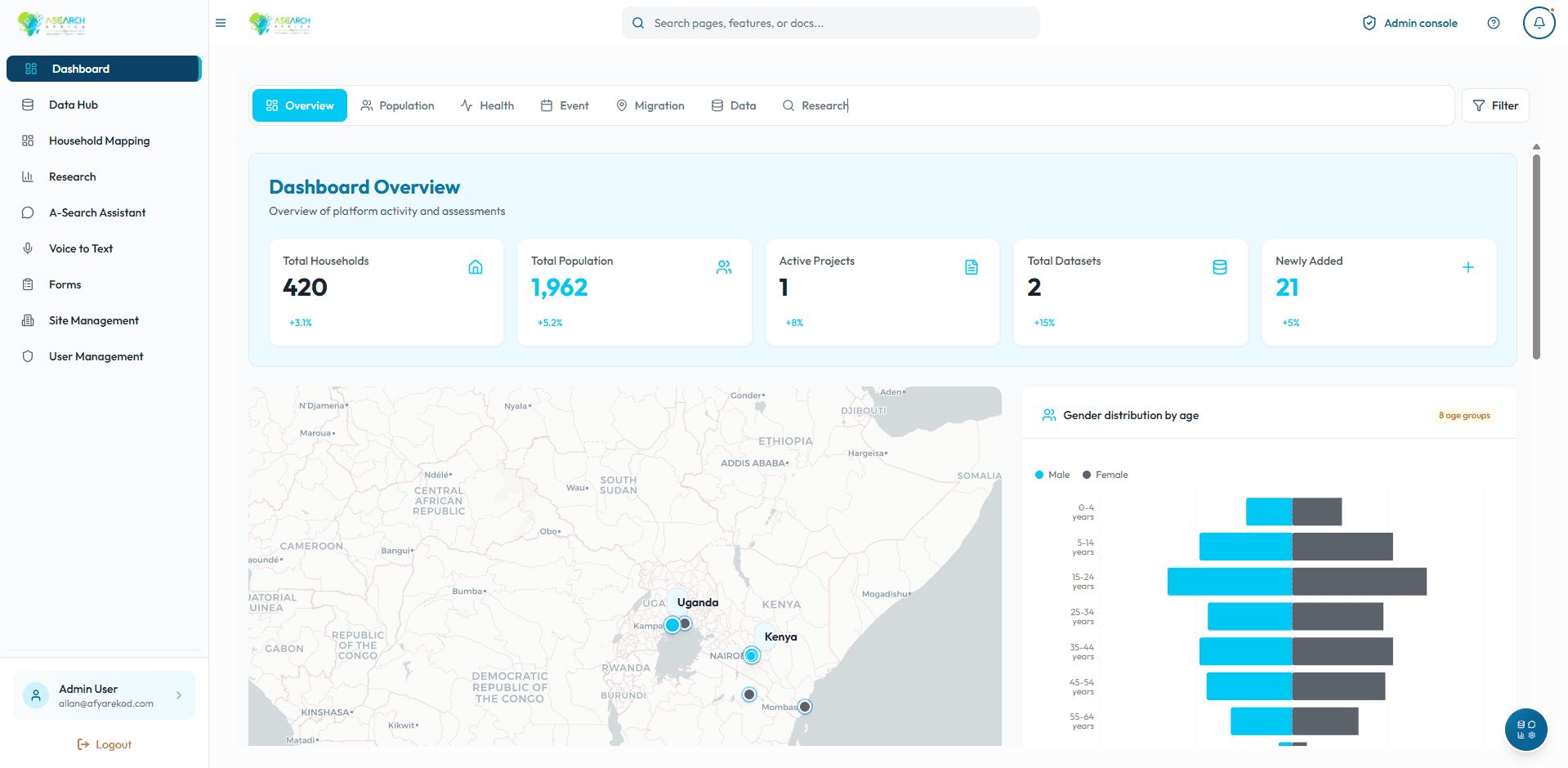The width and height of the screenshot is (1568, 768).
Task: Click the Site Management building icon
Action: click(28, 320)
